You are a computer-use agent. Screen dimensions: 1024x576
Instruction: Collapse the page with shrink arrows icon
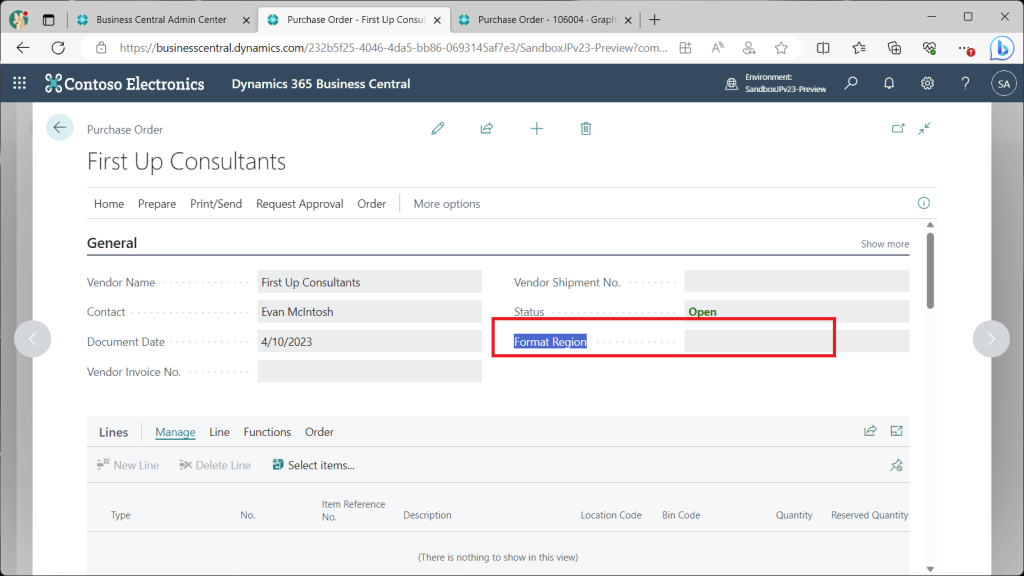(x=924, y=129)
